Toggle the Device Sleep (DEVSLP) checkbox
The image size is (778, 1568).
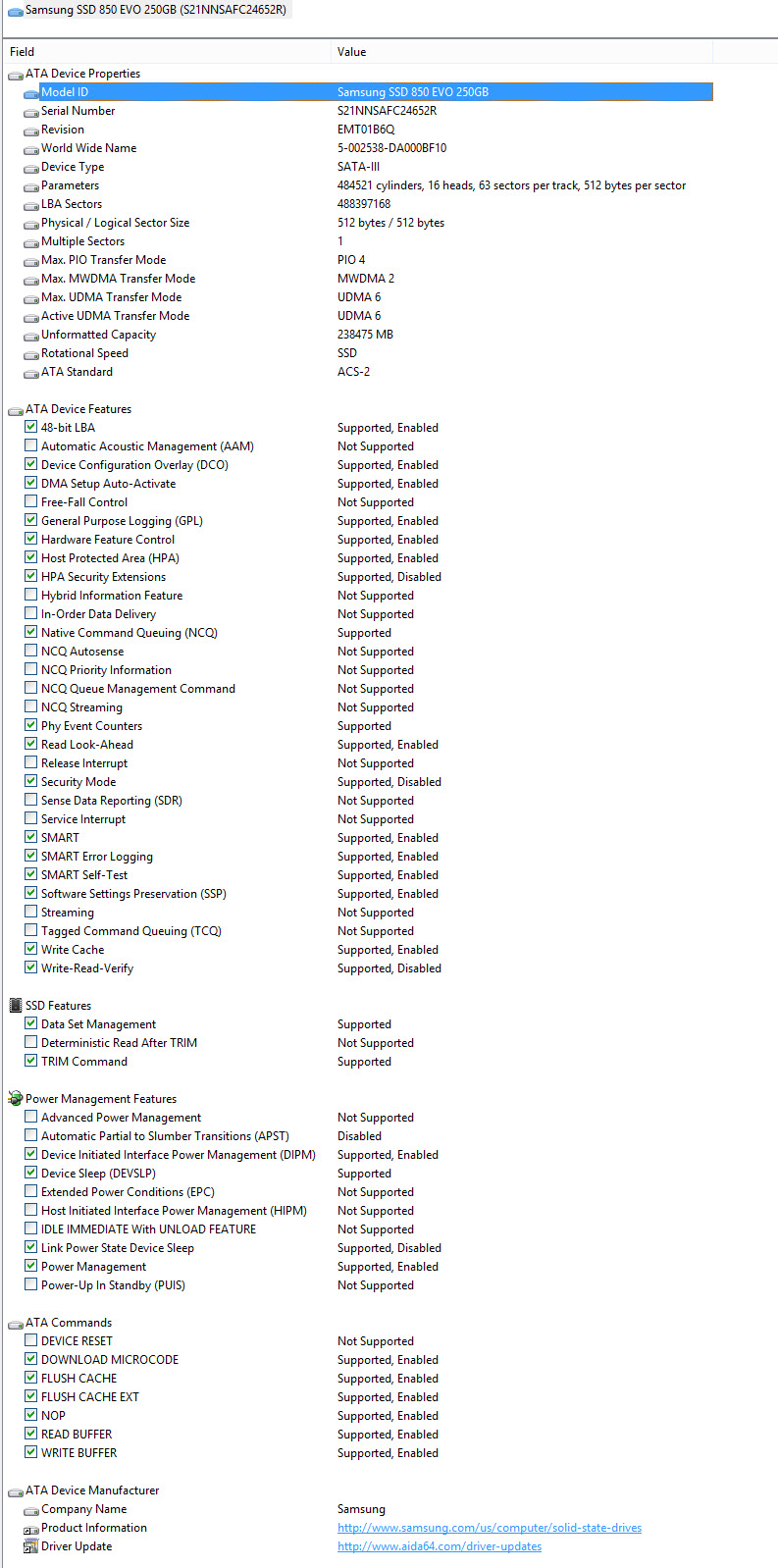click(31, 1173)
